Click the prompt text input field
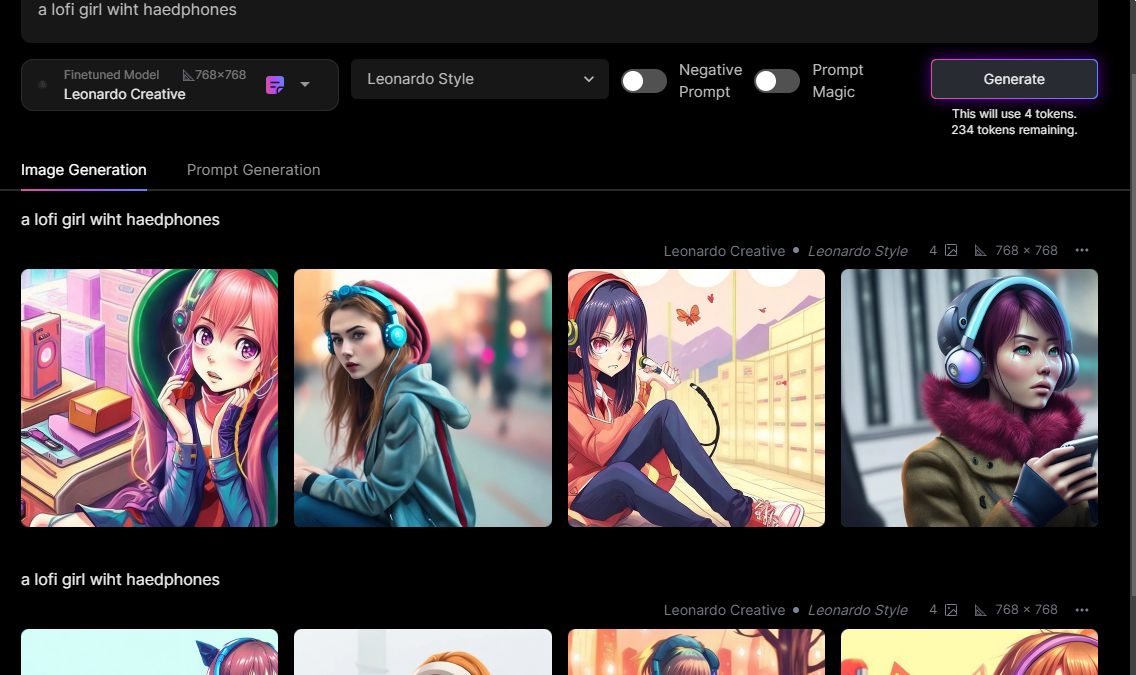Image resolution: width=1136 pixels, height=675 pixels. tap(559, 19)
